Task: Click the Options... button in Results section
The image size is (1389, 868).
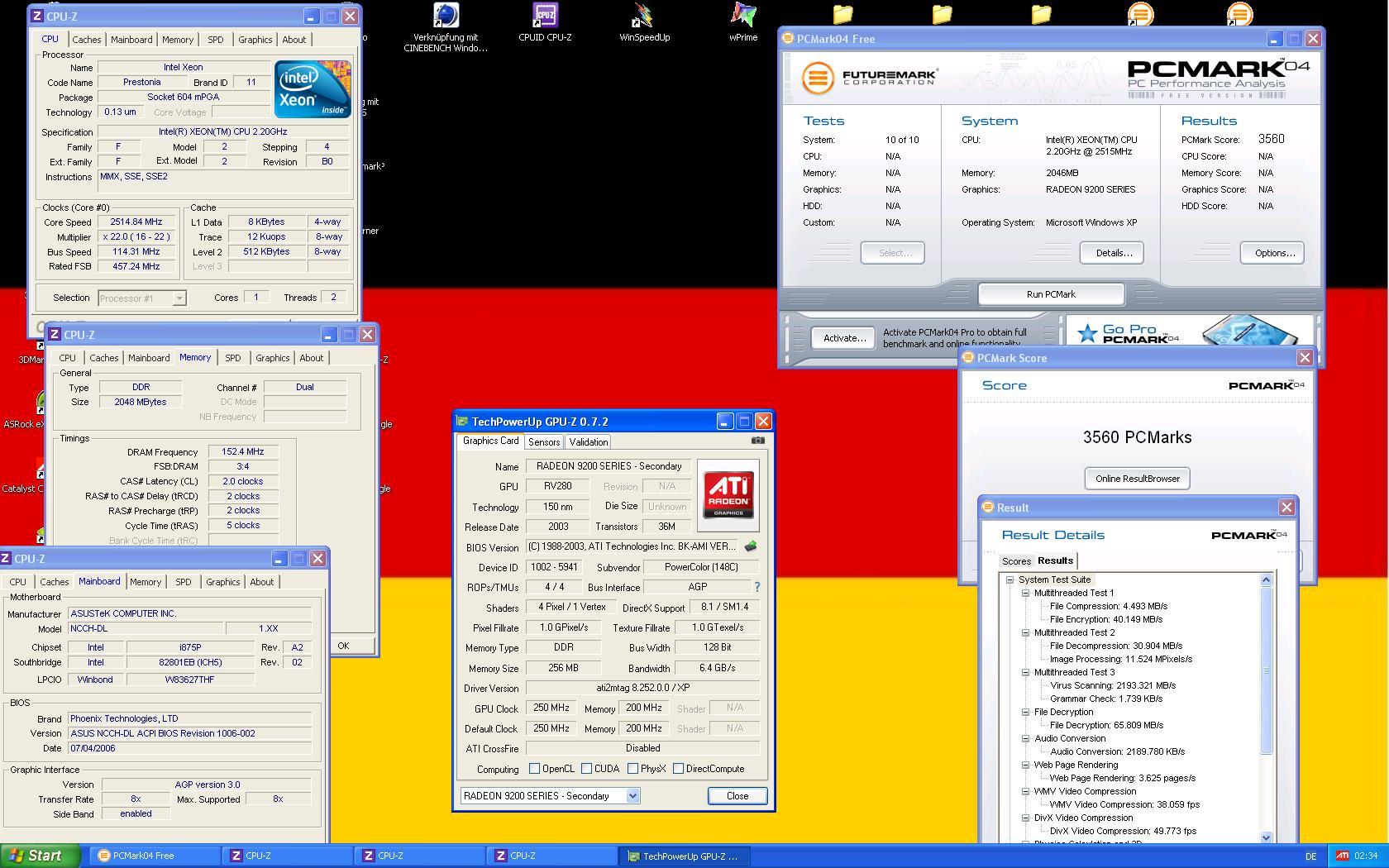Action: pyautogui.click(x=1274, y=253)
